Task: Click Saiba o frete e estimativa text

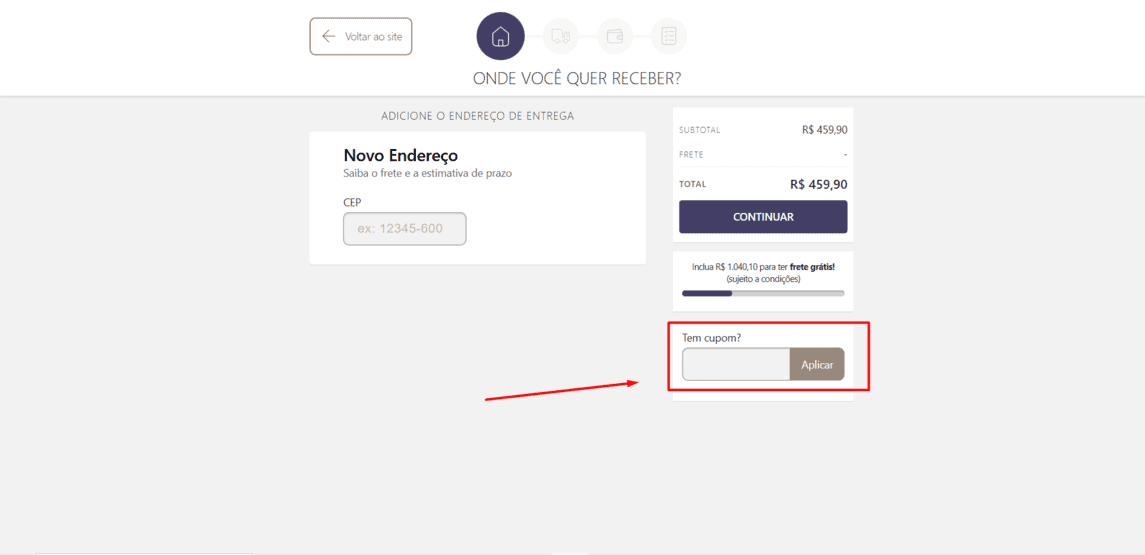Action: [428, 174]
